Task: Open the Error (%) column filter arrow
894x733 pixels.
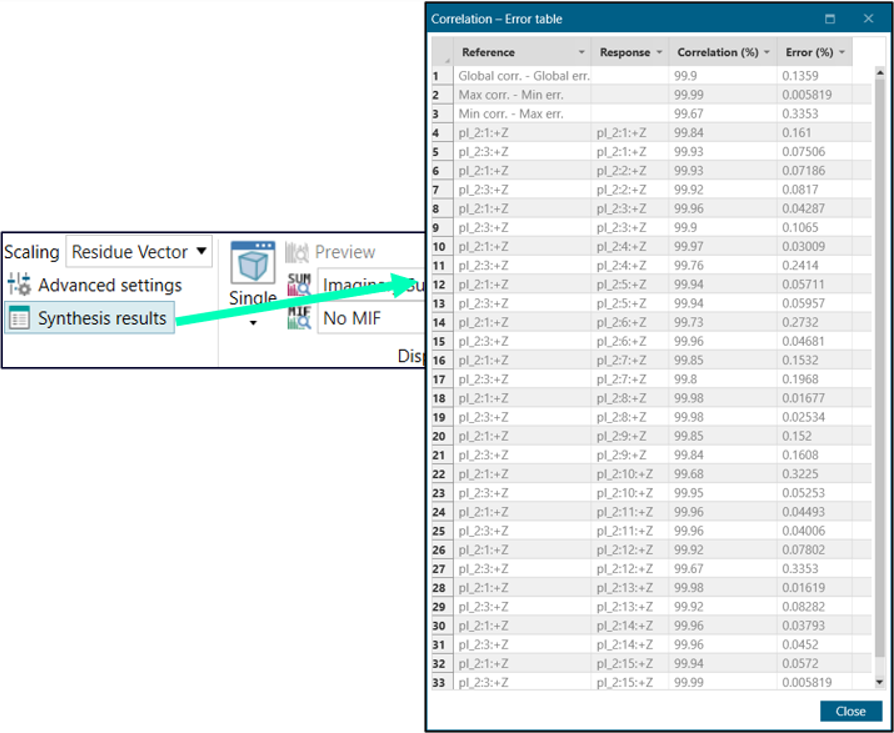Action: [842, 53]
